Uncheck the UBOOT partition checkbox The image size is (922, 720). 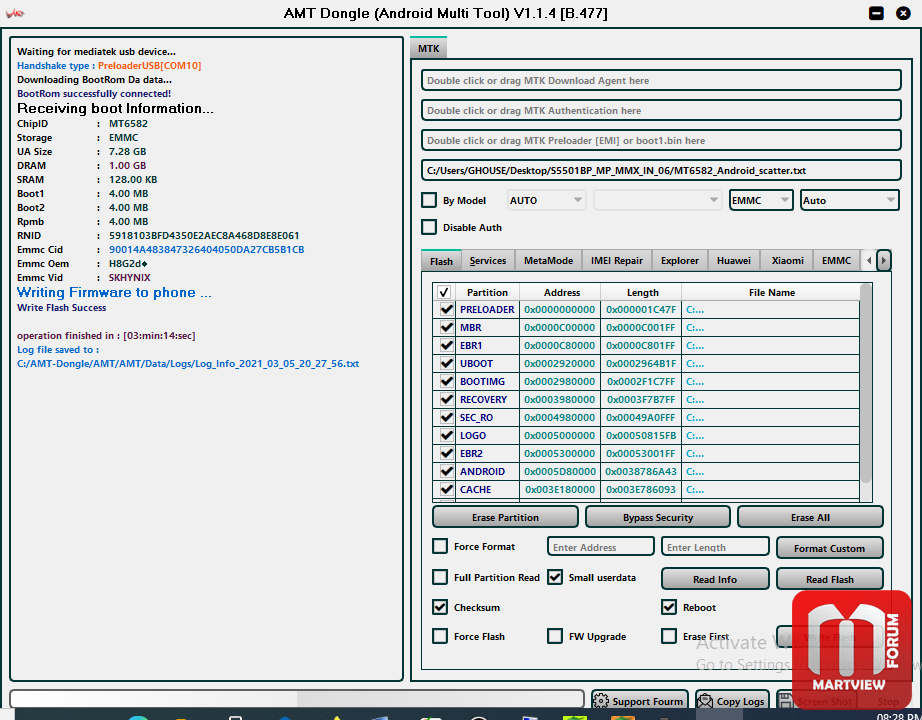(x=446, y=364)
